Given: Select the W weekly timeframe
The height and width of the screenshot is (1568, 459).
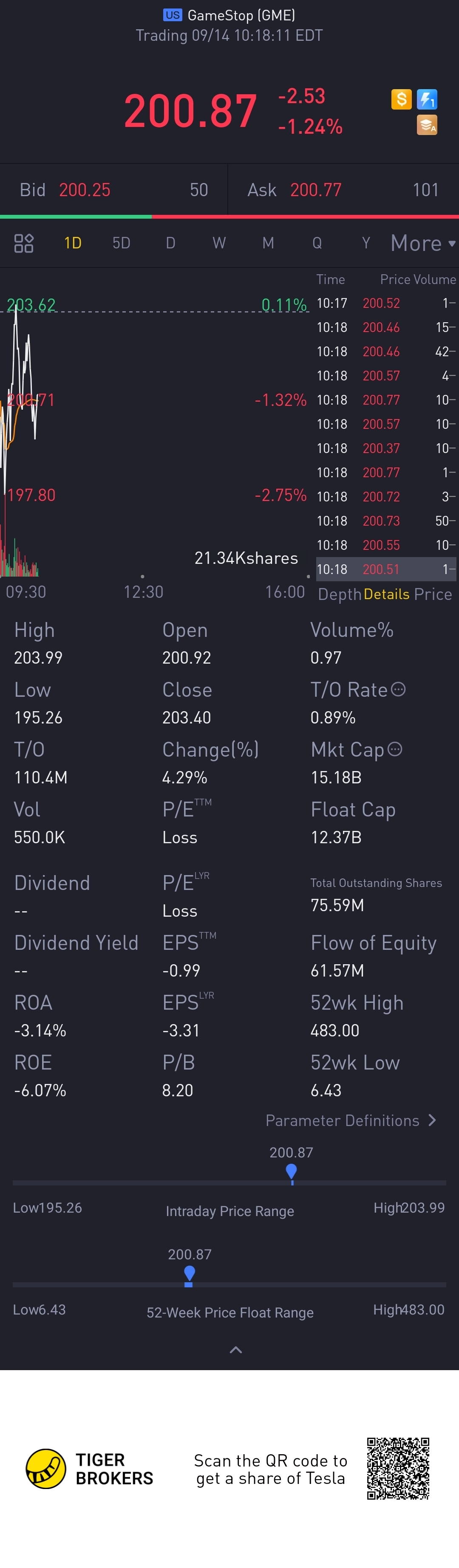Looking at the screenshot, I should (219, 243).
